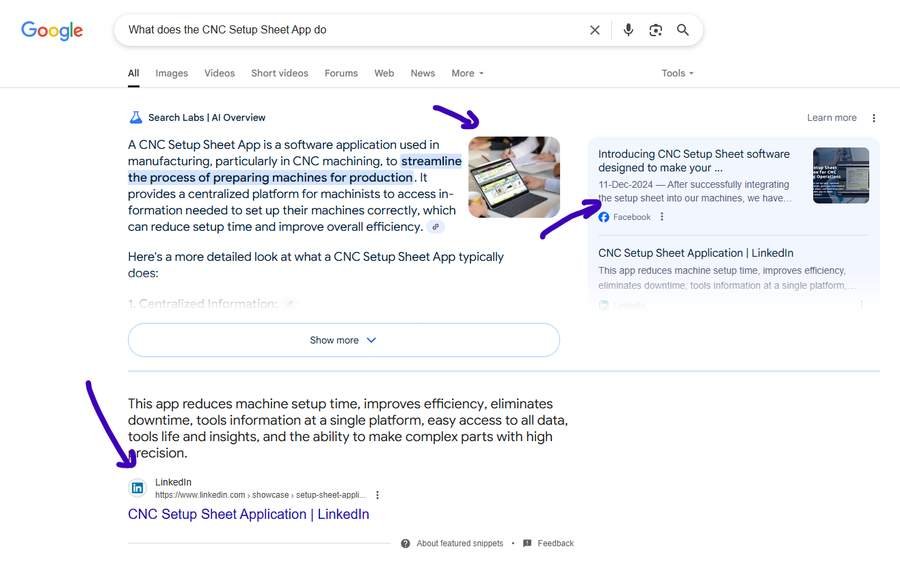The height and width of the screenshot is (564, 900).
Task: Open blue 'CNC Setup Sheet Application | LinkedIn' result title
Action: click(249, 514)
